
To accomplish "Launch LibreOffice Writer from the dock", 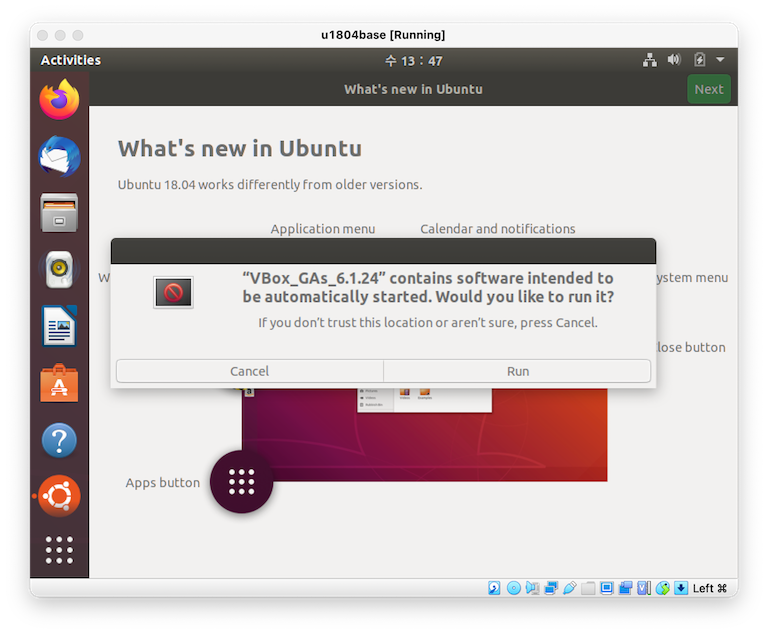I will click(x=59, y=326).
